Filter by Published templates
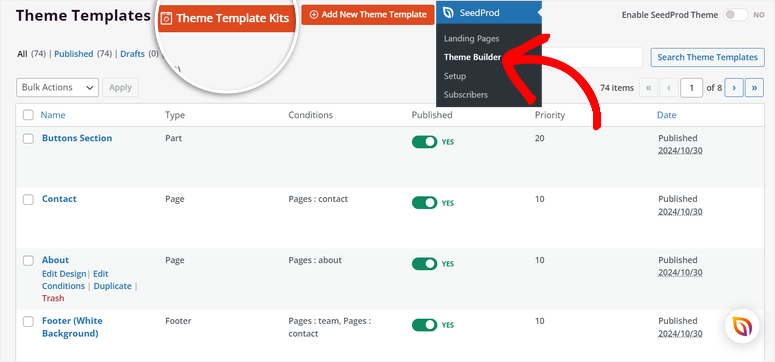The height and width of the screenshot is (362, 775). [74, 54]
